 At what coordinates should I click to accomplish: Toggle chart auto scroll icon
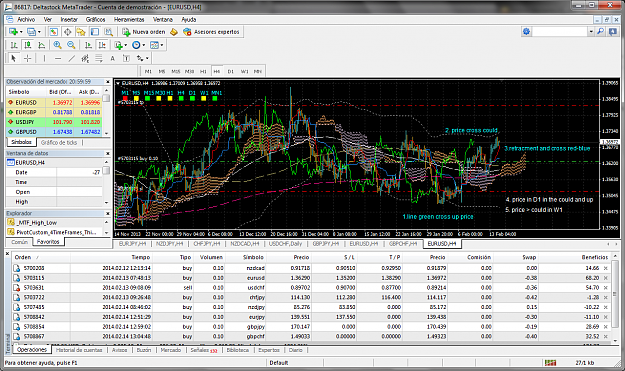[x=88, y=45]
